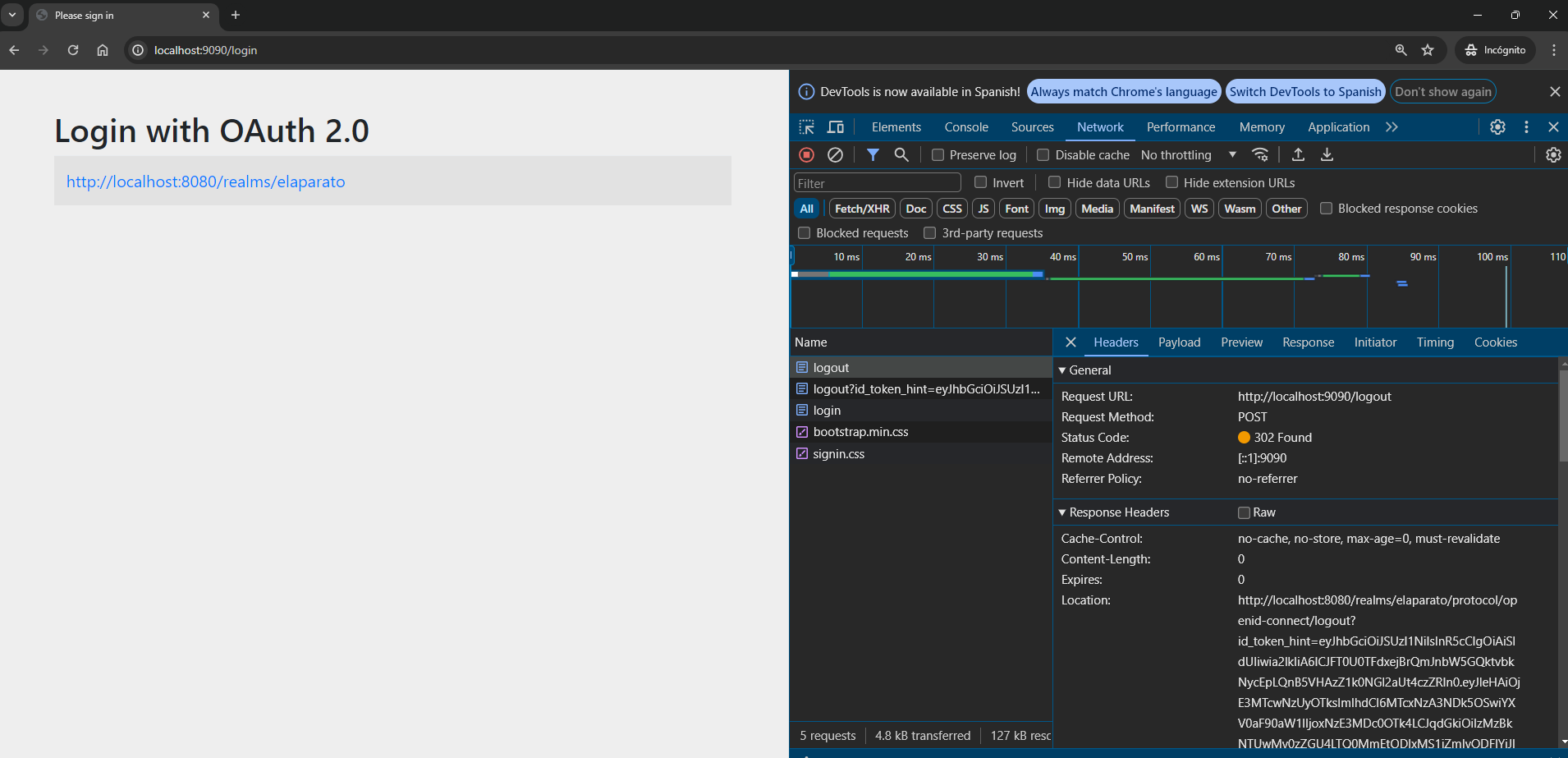Open the Performance tab
This screenshot has height=758, width=1568.
click(1181, 127)
